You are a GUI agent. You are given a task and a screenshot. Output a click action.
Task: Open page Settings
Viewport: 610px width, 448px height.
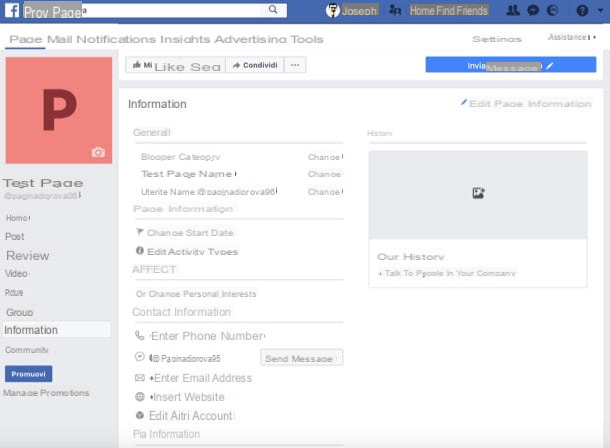pos(497,39)
